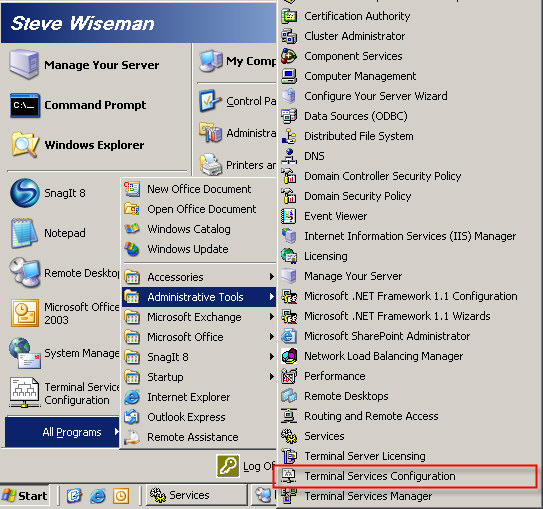Open Administrative Tools folder in right column
This screenshot has width=543, height=509.
[237, 133]
